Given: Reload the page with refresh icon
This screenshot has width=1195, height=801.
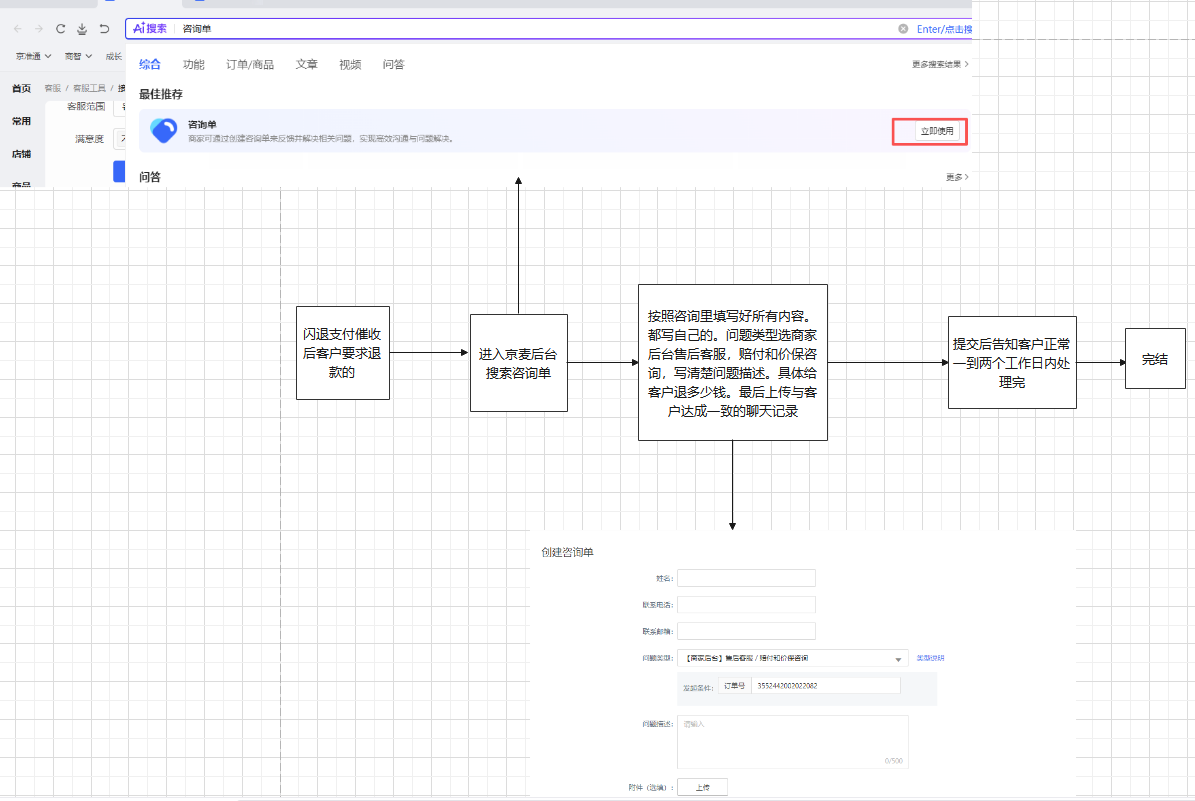Looking at the screenshot, I should (60, 29).
